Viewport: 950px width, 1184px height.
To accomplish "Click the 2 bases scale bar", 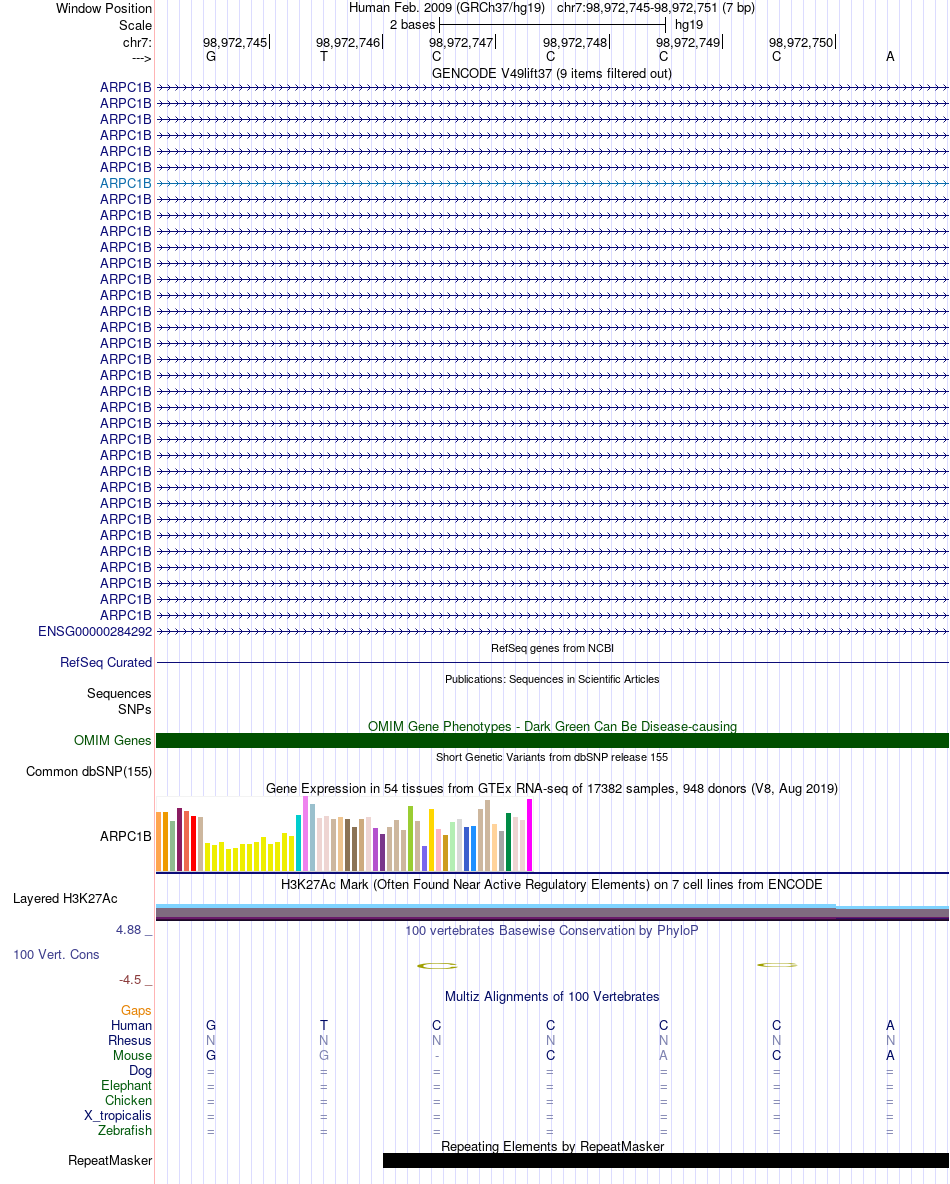I will pyautogui.click(x=552, y=24).
